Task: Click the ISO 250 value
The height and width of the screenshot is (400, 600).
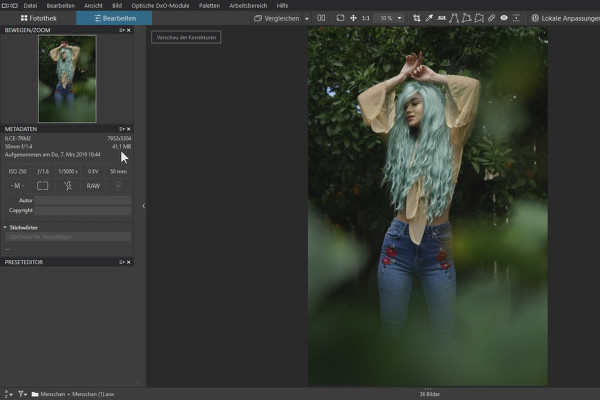Action: (18, 171)
